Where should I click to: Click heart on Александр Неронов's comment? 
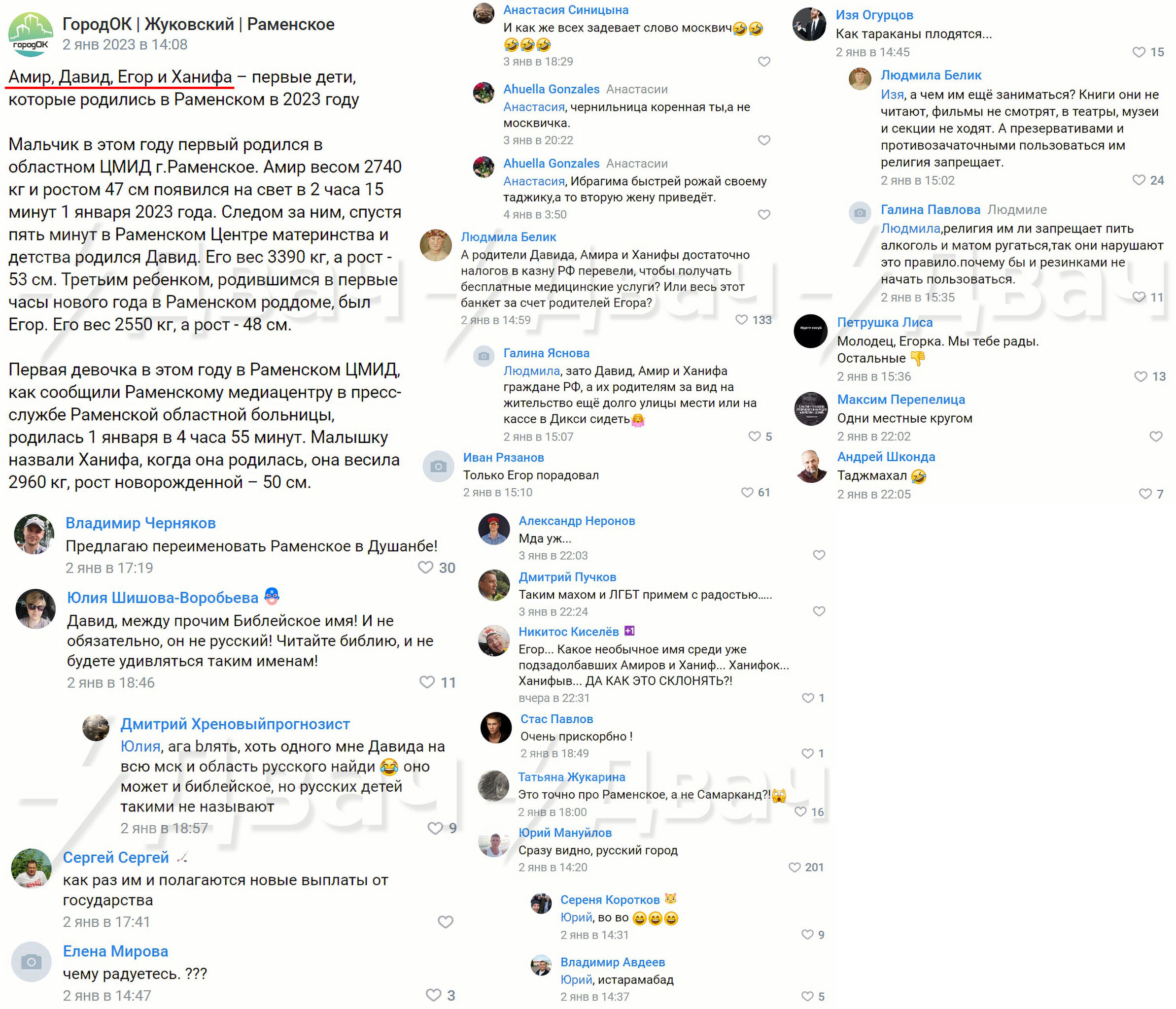tap(819, 555)
